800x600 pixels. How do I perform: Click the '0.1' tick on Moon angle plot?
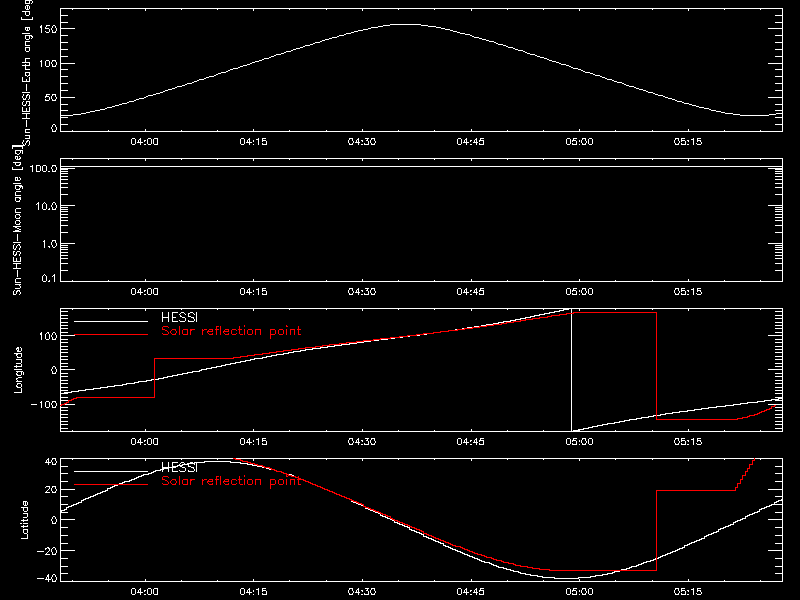click(x=49, y=278)
